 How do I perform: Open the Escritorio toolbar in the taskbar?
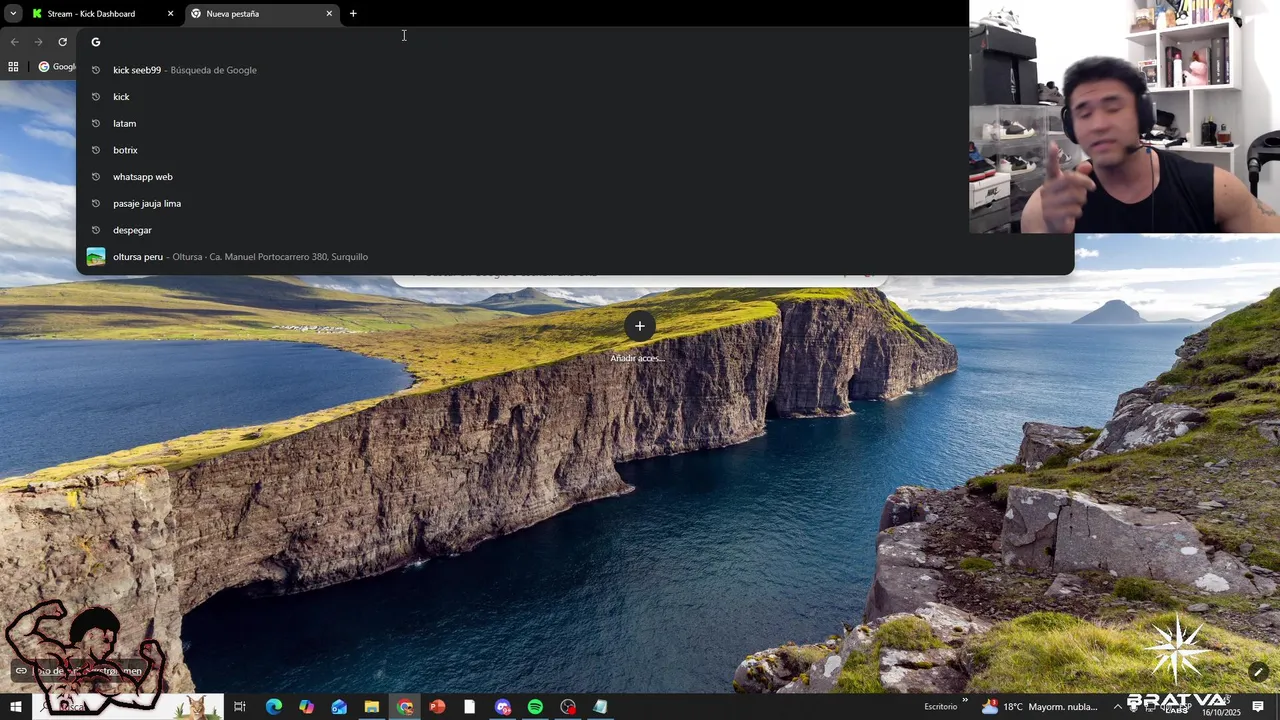(x=940, y=707)
